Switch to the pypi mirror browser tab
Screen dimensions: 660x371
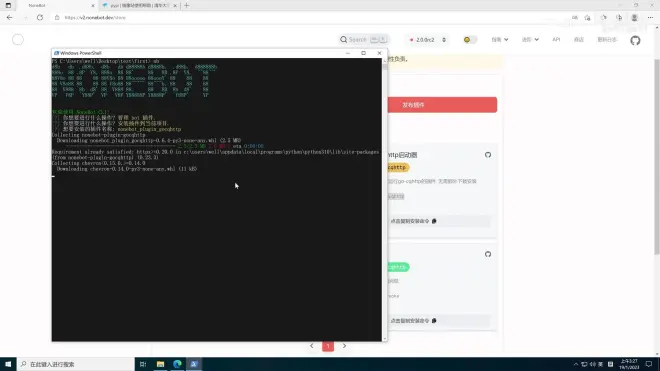[139, 5]
